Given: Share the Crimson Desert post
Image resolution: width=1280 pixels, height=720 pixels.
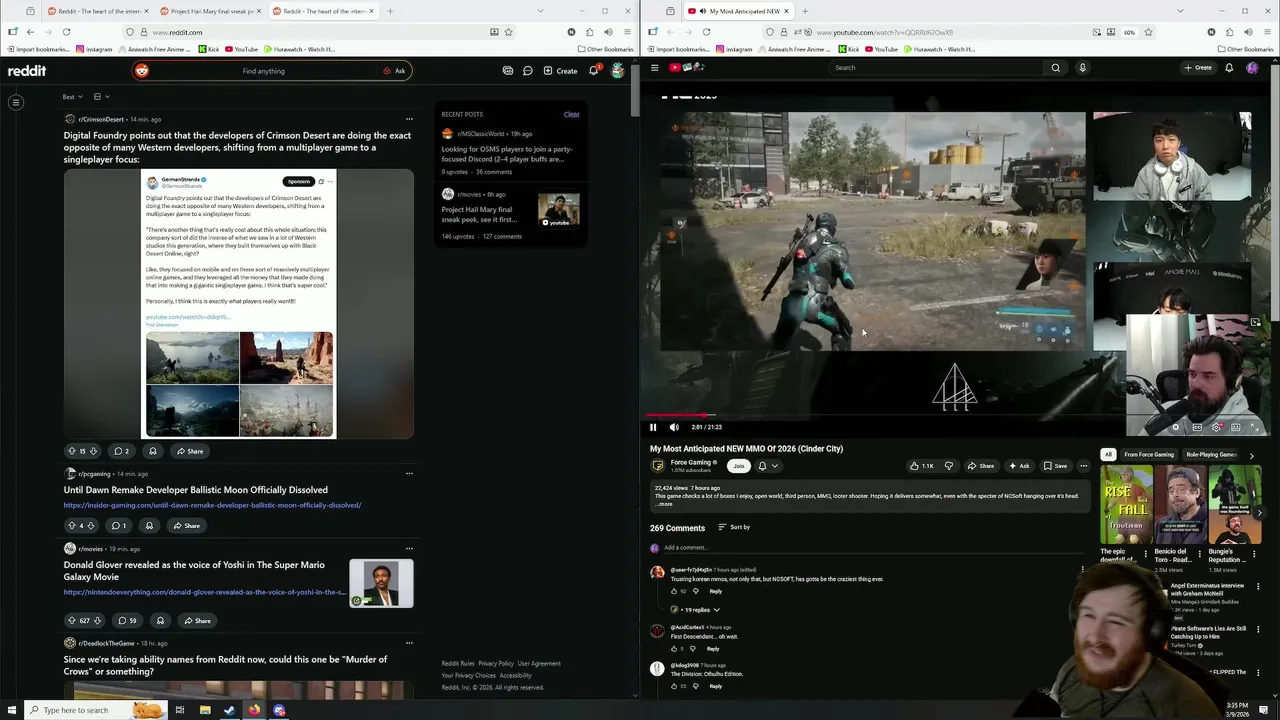Looking at the screenshot, I should [189, 451].
